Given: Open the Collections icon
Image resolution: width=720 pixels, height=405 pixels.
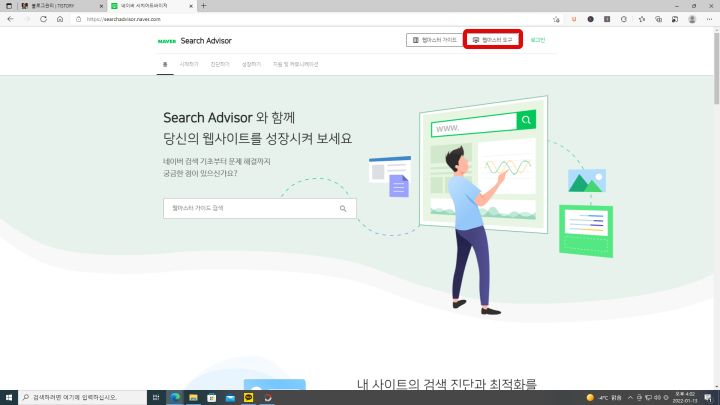Looking at the screenshot, I should point(658,19).
